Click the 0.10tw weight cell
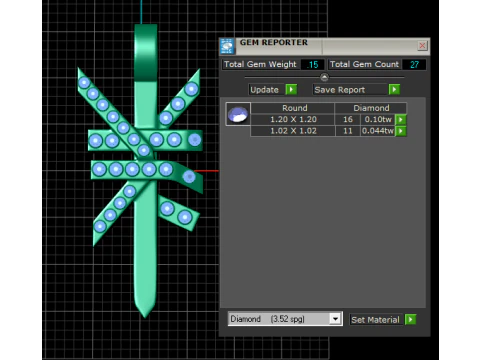The height and width of the screenshot is (360, 480). [378, 119]
